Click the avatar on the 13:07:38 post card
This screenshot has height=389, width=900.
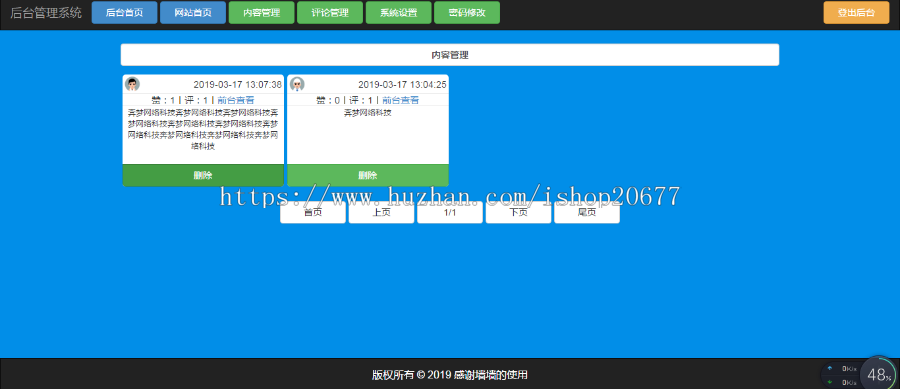click(x=132, y=84)
